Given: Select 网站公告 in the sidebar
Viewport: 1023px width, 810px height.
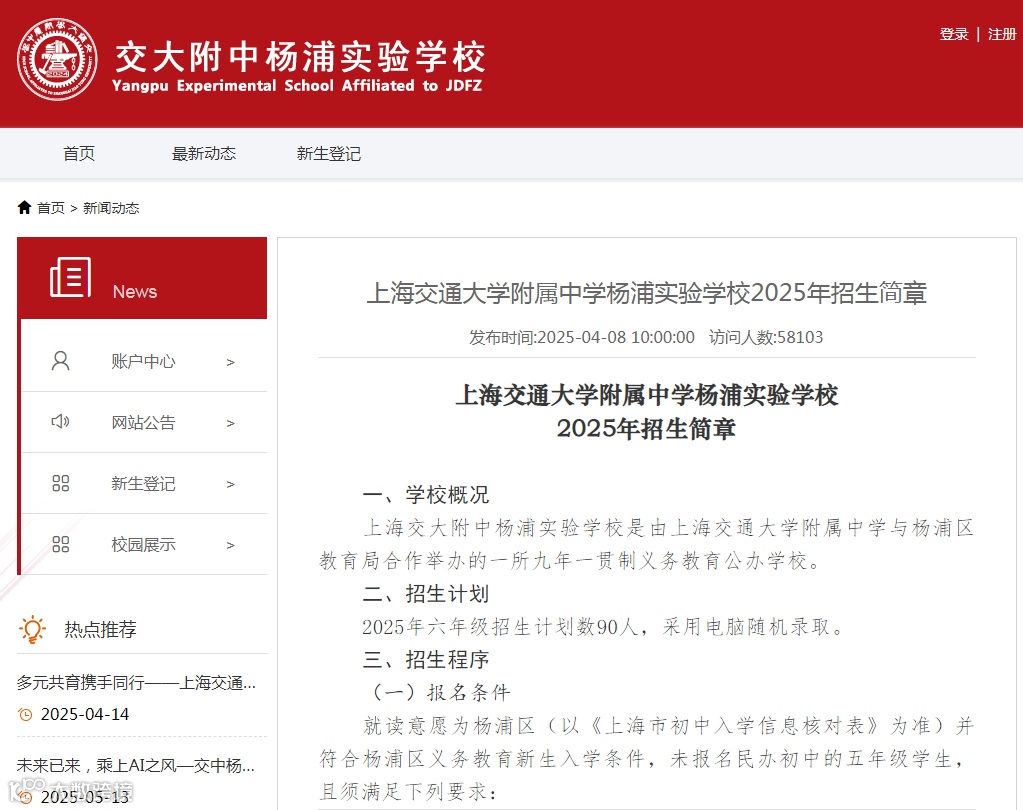Looking at the screenshot, I should coord(143,423).
